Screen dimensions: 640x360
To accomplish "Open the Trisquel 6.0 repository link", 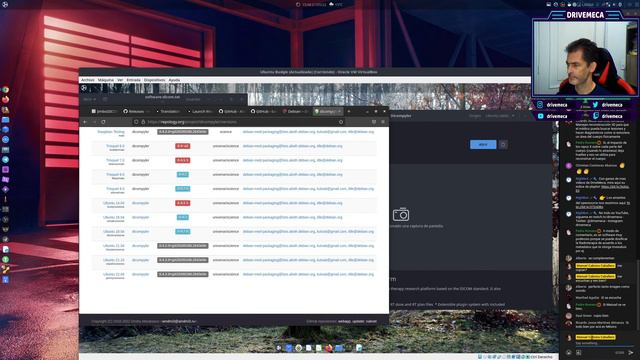I will tap(115, 146).
